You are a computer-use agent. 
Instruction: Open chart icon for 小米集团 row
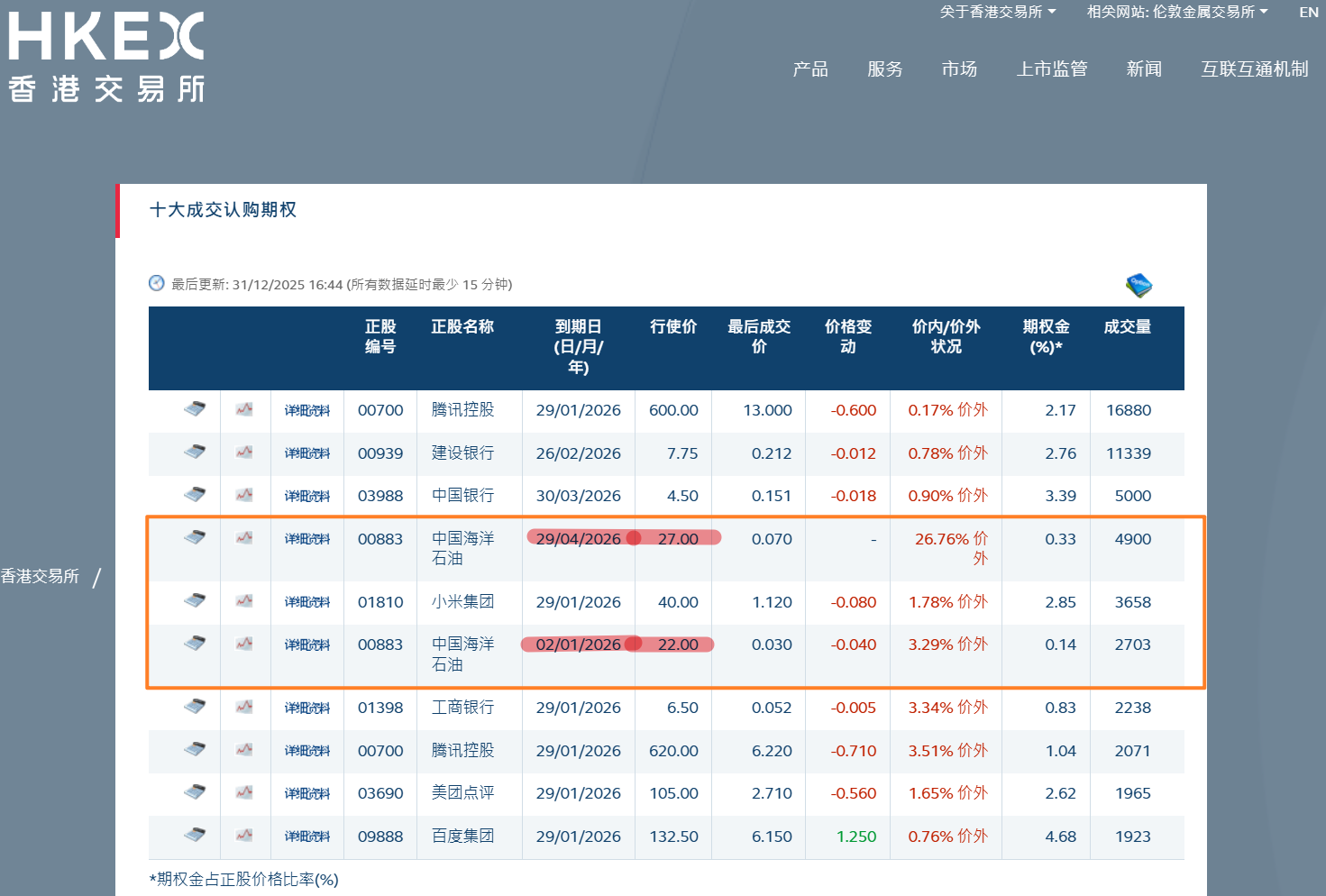click(244, 601)
